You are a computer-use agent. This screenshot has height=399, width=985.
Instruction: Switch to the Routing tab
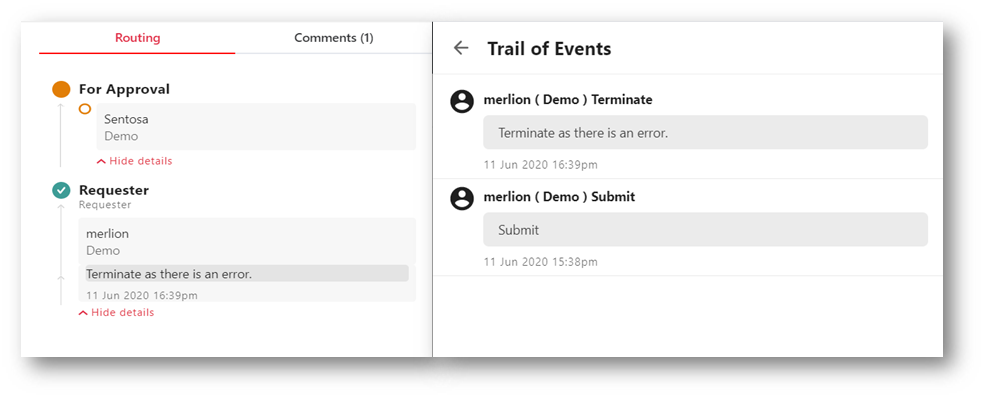138,38
